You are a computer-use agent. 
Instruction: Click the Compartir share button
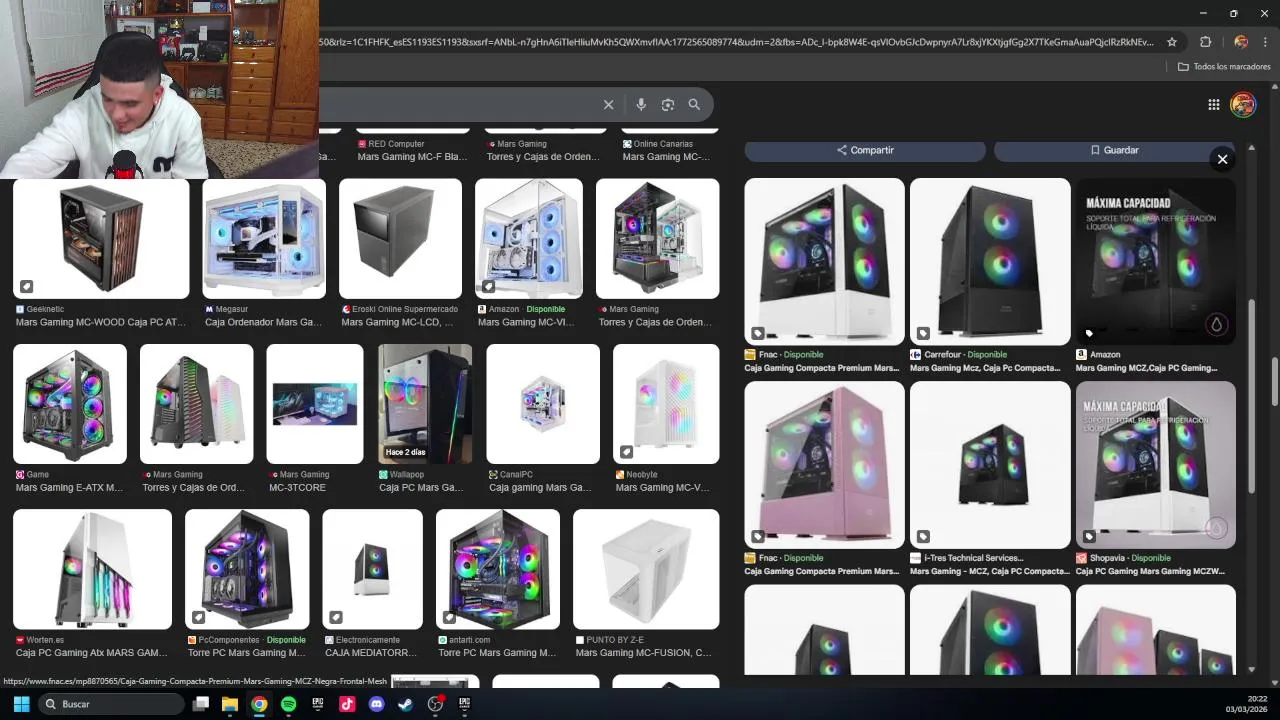click(865, 150)
